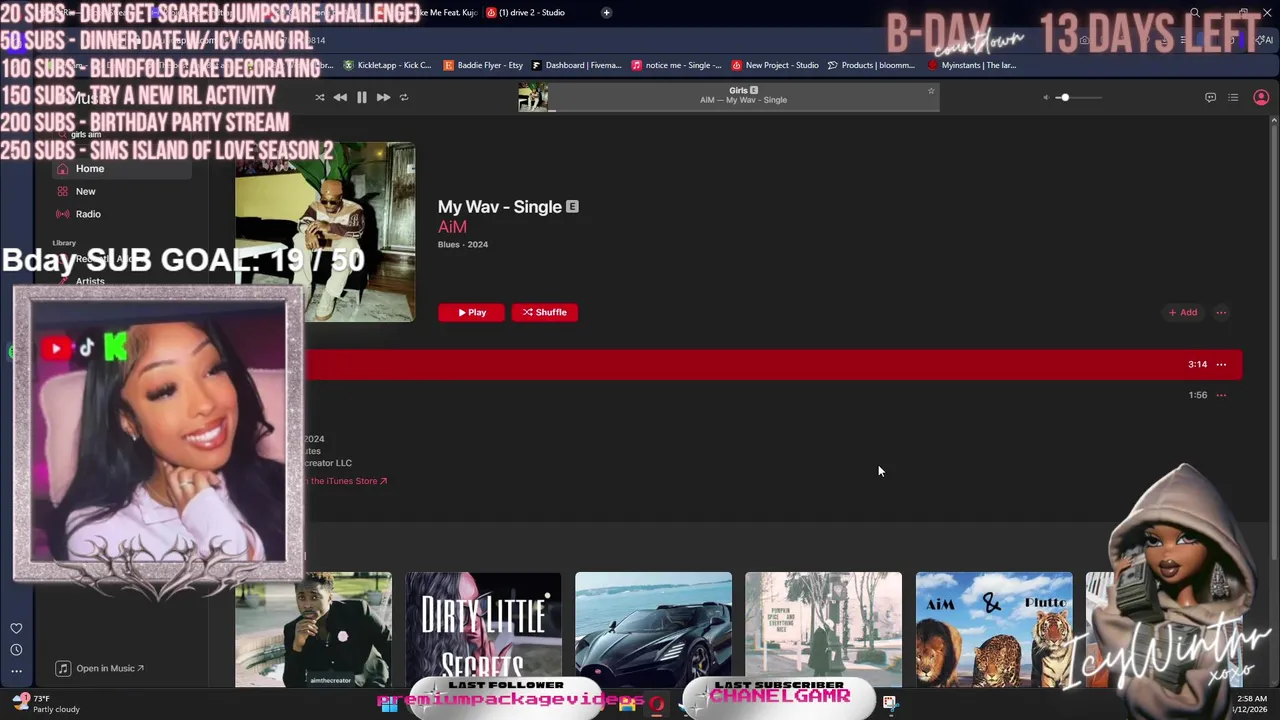
Task: Open the Products | bloomm bookmark
Action: (x=871, y=65)
